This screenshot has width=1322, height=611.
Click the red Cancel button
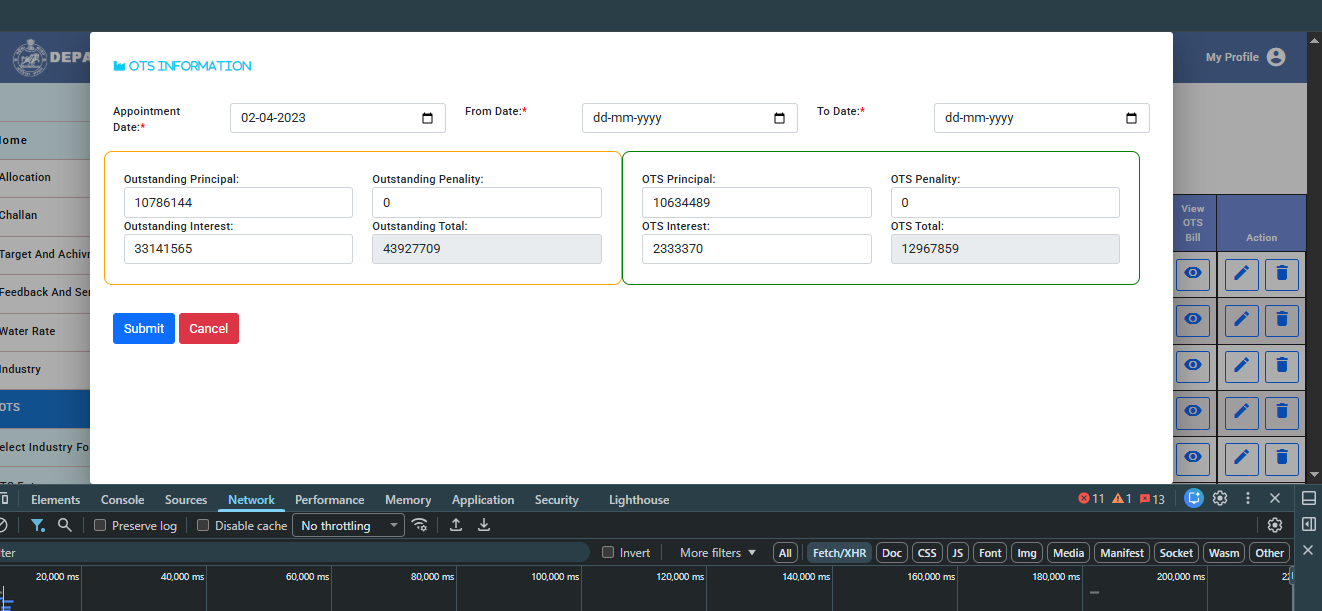209,329
